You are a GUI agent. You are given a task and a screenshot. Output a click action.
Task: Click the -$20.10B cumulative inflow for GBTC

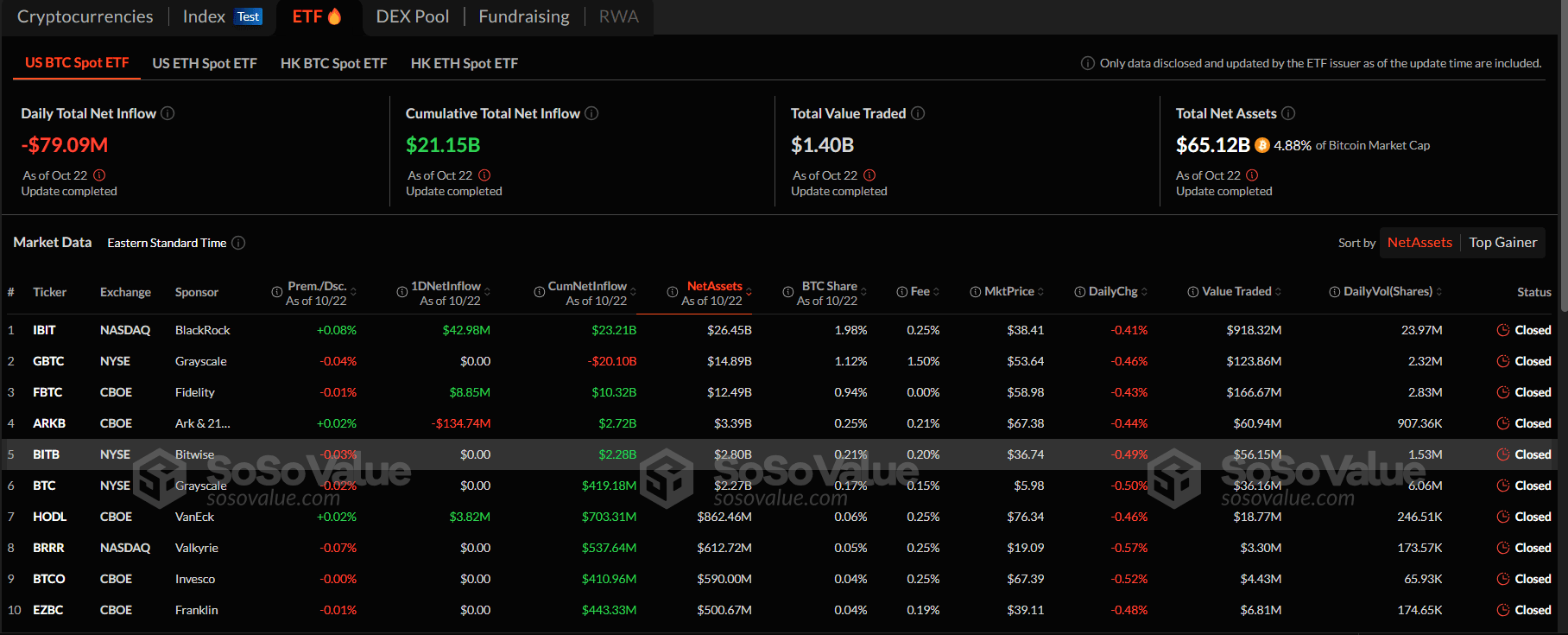pyautogui.click(x=612, y=361)
